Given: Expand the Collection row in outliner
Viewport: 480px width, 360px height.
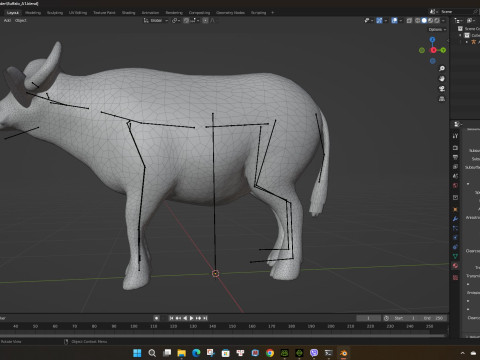Looking at the screenshot, I should pyautogui.click(x=460, y=35).
